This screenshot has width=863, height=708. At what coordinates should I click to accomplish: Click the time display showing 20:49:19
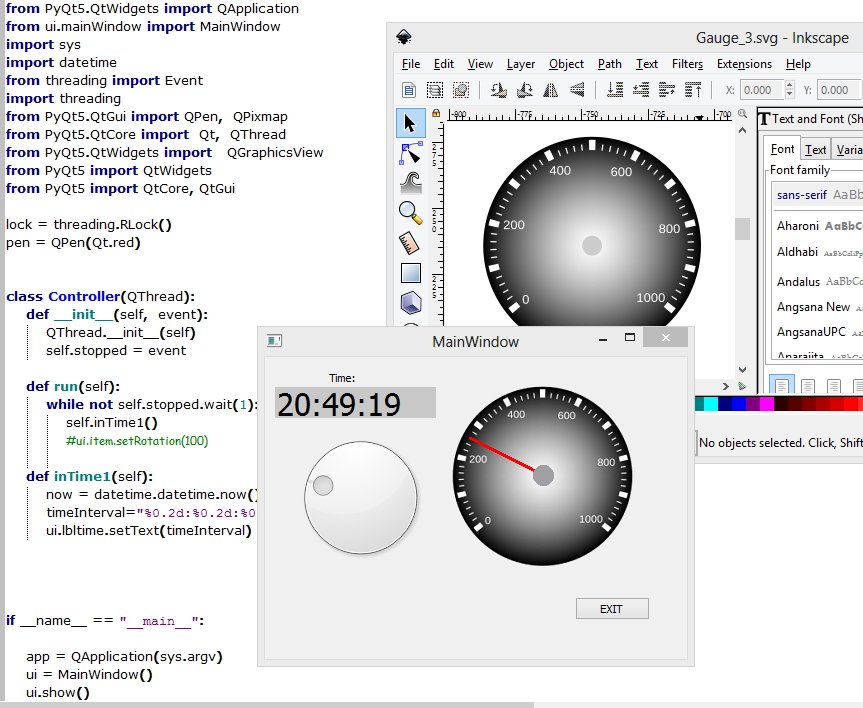click(x=355, y=403)
